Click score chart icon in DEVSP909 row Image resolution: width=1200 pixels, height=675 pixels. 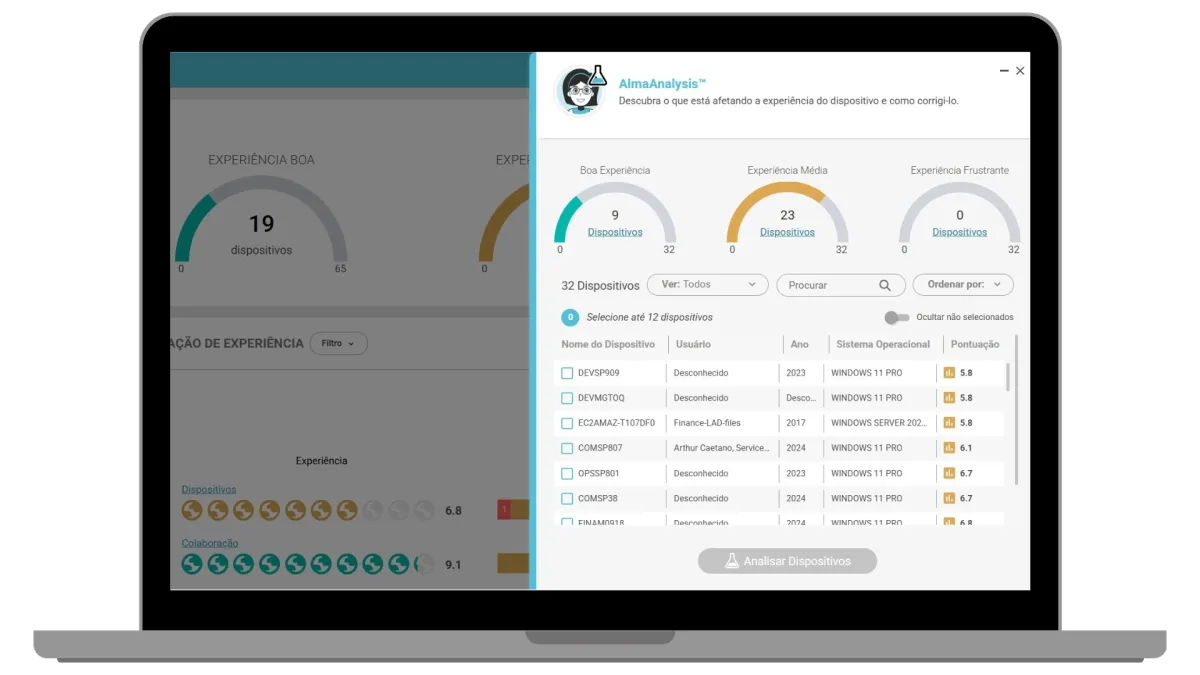[x=949, y=373]
